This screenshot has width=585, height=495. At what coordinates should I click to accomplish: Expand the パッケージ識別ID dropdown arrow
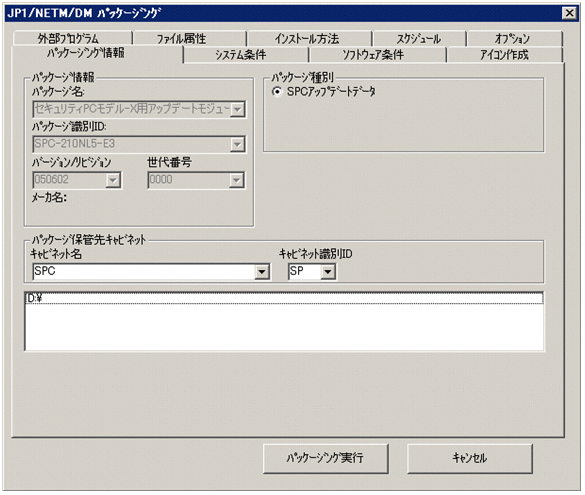(237, 144)
